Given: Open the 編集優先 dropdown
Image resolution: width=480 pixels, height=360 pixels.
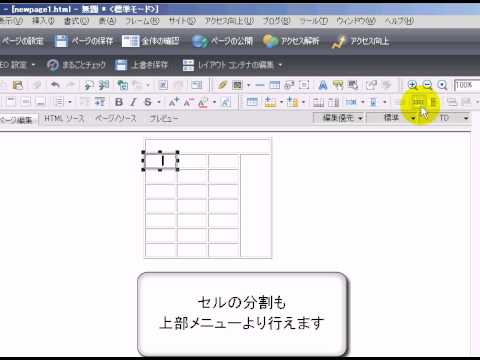Looking at the screenshot, I should point(339,118).
